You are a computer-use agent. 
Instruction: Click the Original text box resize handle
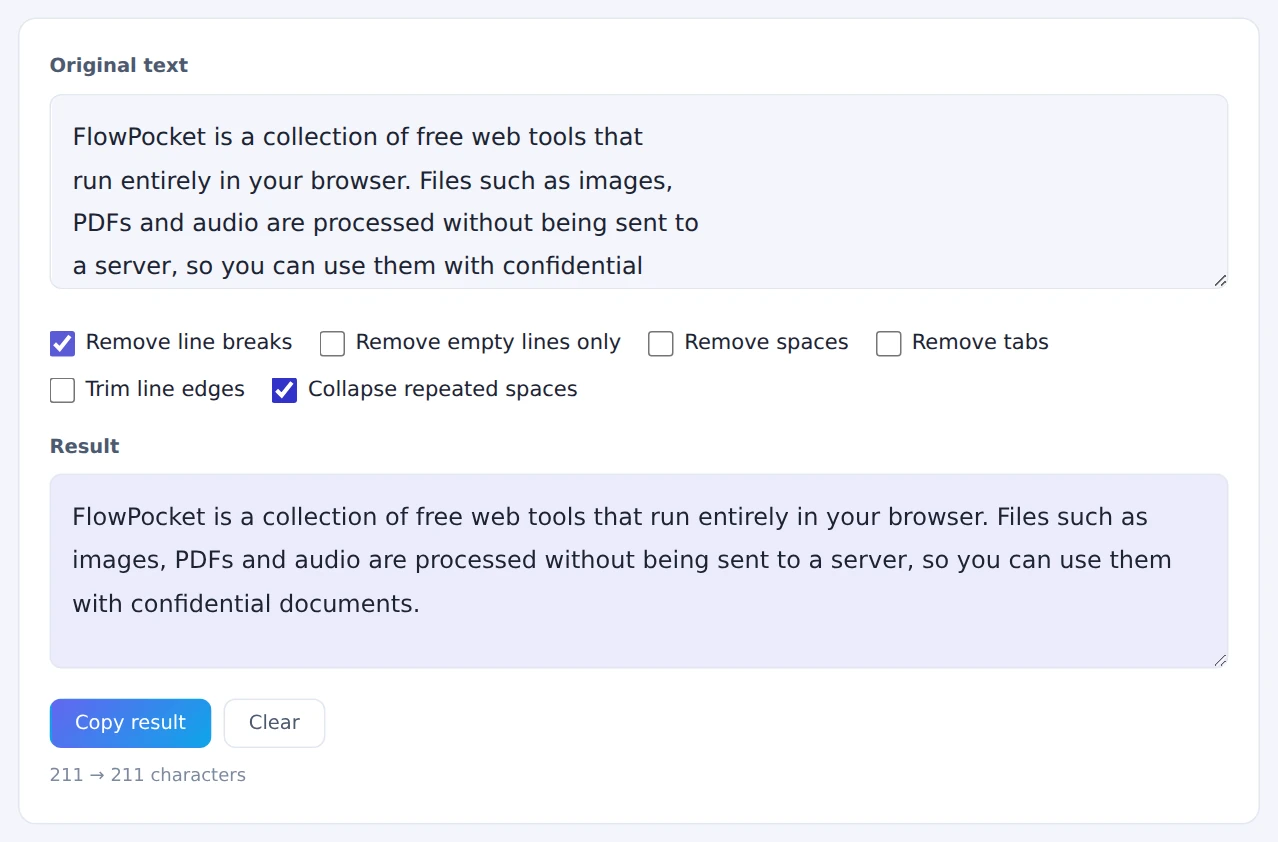point(1220,281)
